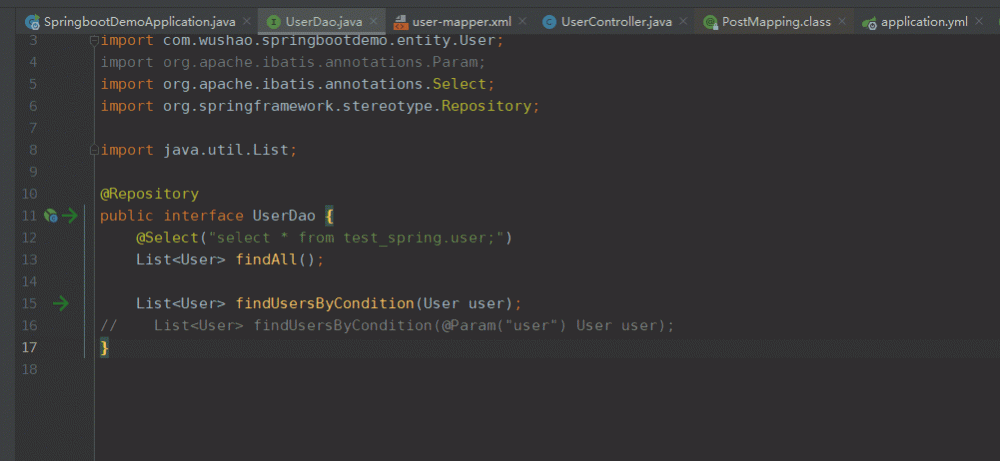Viewport: 1000px width, 461px height.
Task: Switch to the application.yml tab
Action: [x=924, y=22]
